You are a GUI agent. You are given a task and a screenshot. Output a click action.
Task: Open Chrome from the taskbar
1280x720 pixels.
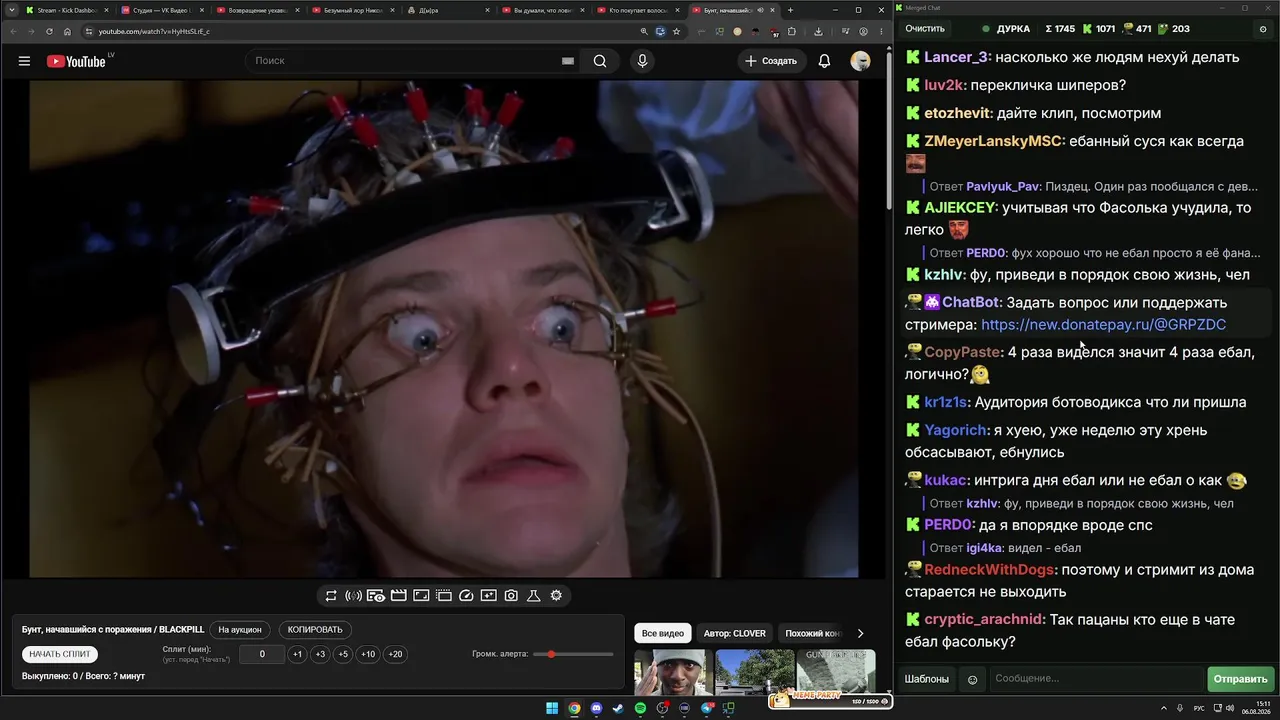574,709
